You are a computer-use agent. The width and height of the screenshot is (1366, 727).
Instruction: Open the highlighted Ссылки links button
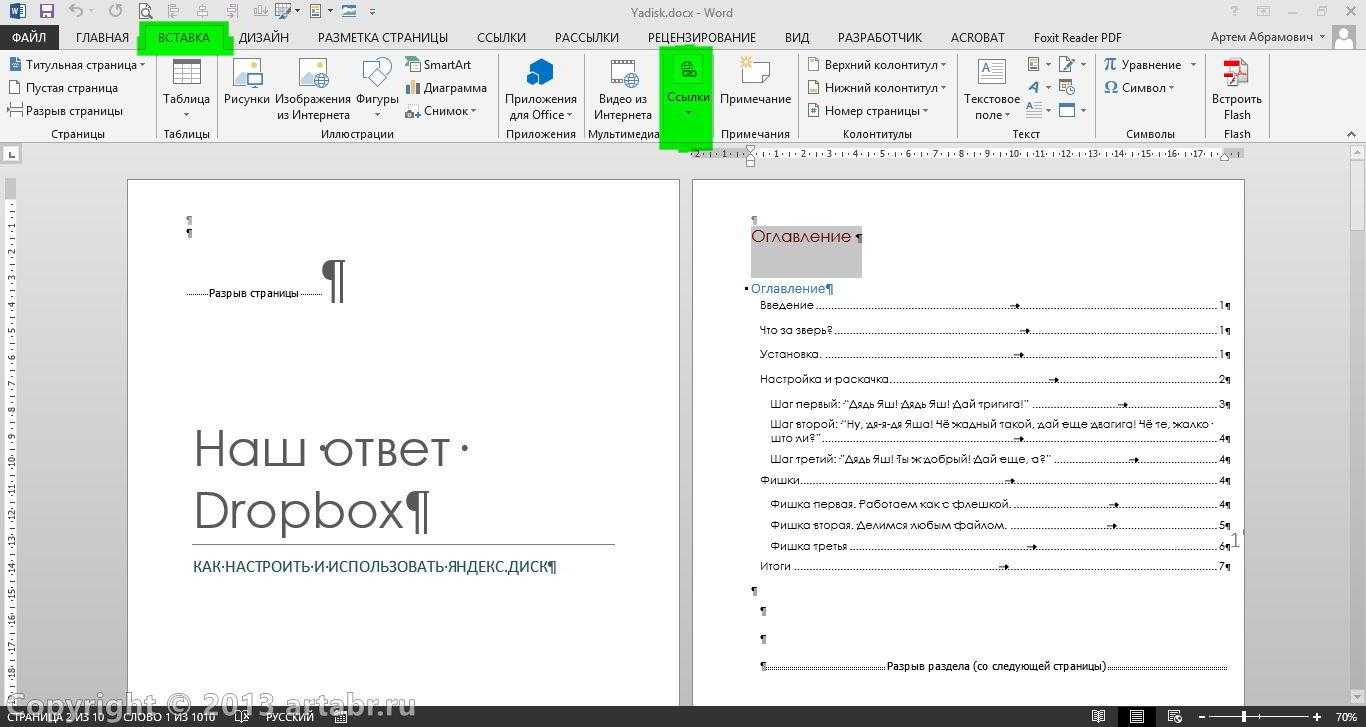coord(688,89)
